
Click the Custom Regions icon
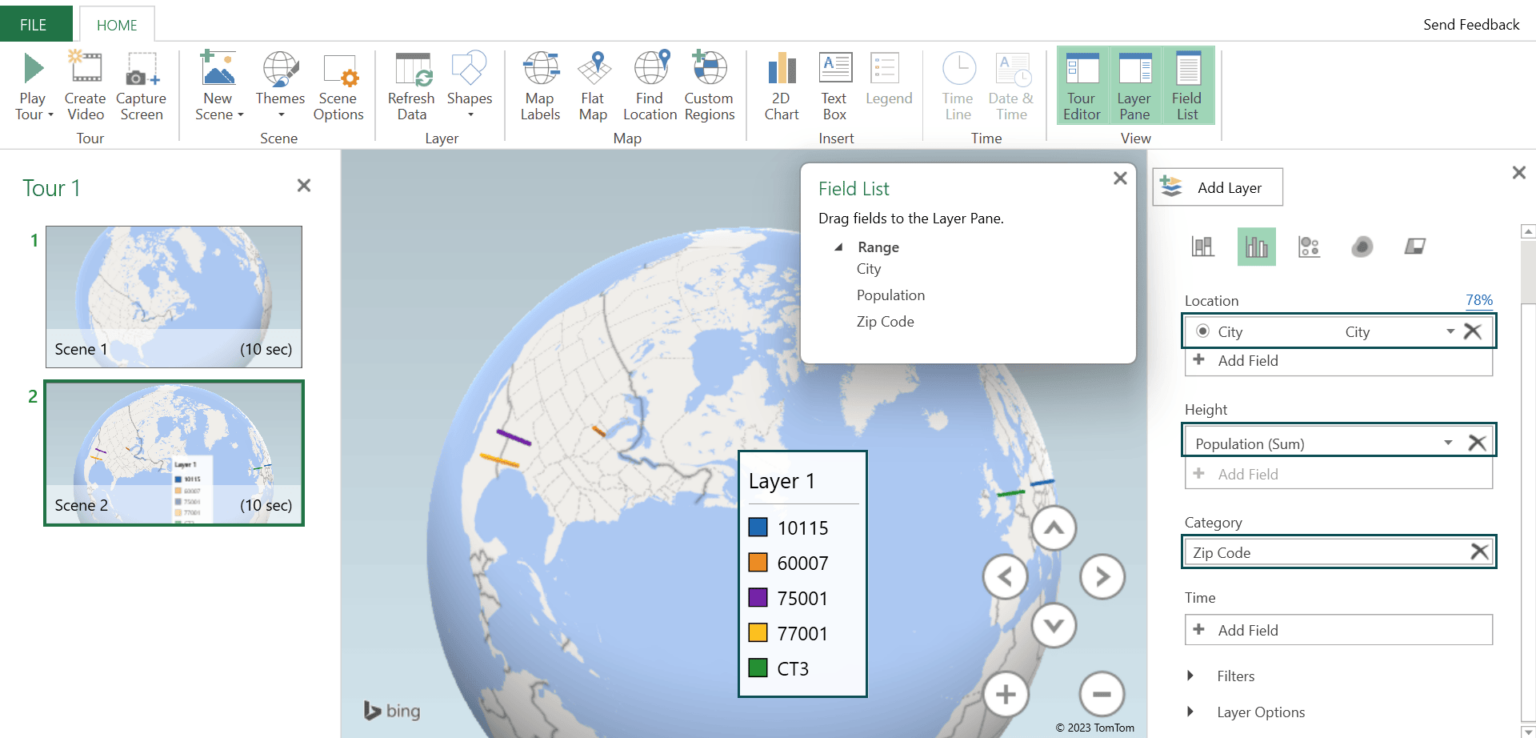point(708,85)
